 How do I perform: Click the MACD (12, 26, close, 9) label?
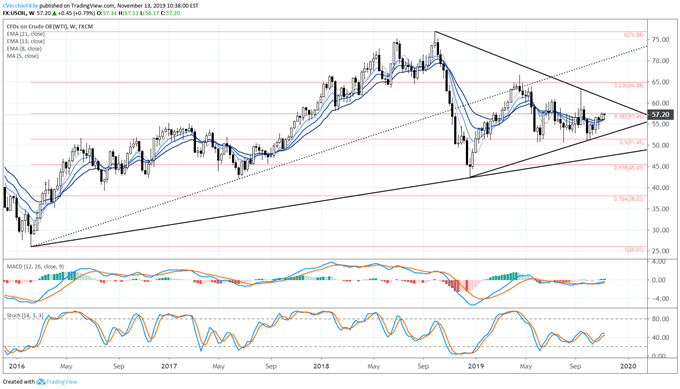(x=36, y=266)
